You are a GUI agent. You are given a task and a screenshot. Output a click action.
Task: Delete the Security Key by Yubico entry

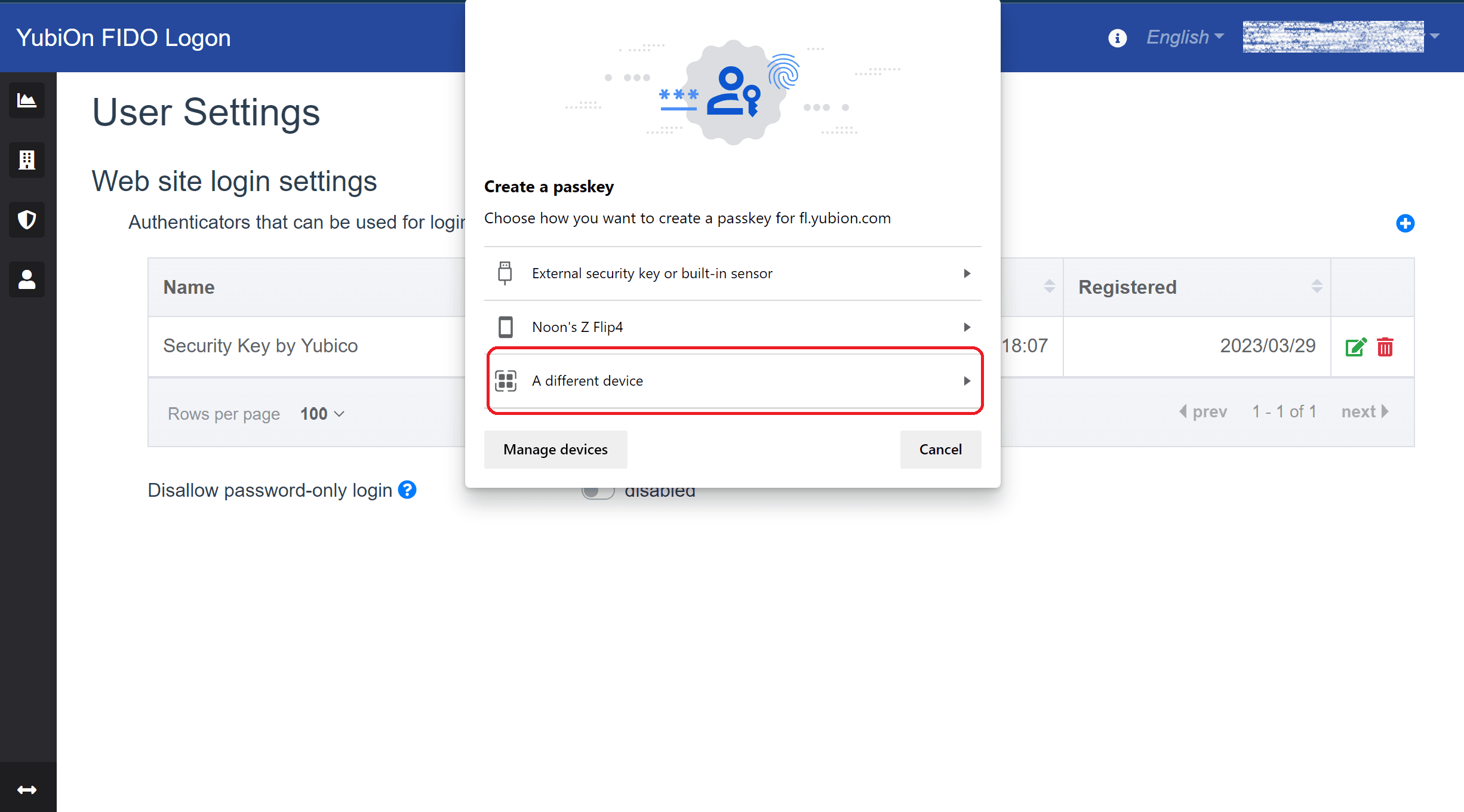tap(1385, 347)
